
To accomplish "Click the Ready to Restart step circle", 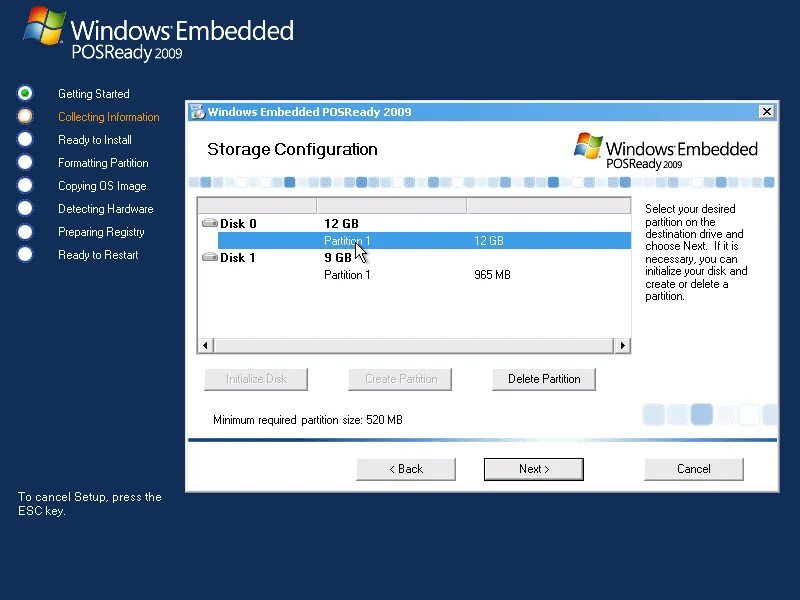I will (25, 254).
